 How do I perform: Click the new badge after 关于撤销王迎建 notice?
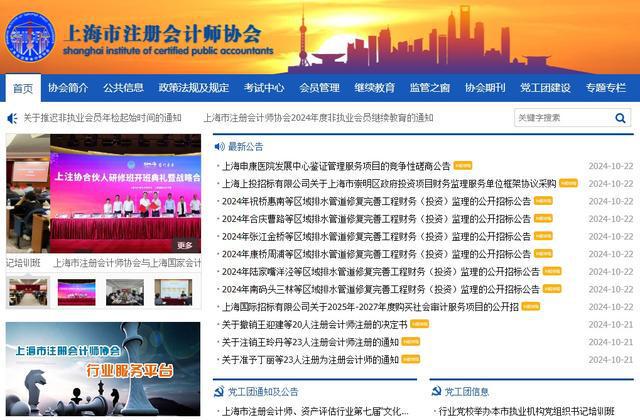tap(420, 324)
